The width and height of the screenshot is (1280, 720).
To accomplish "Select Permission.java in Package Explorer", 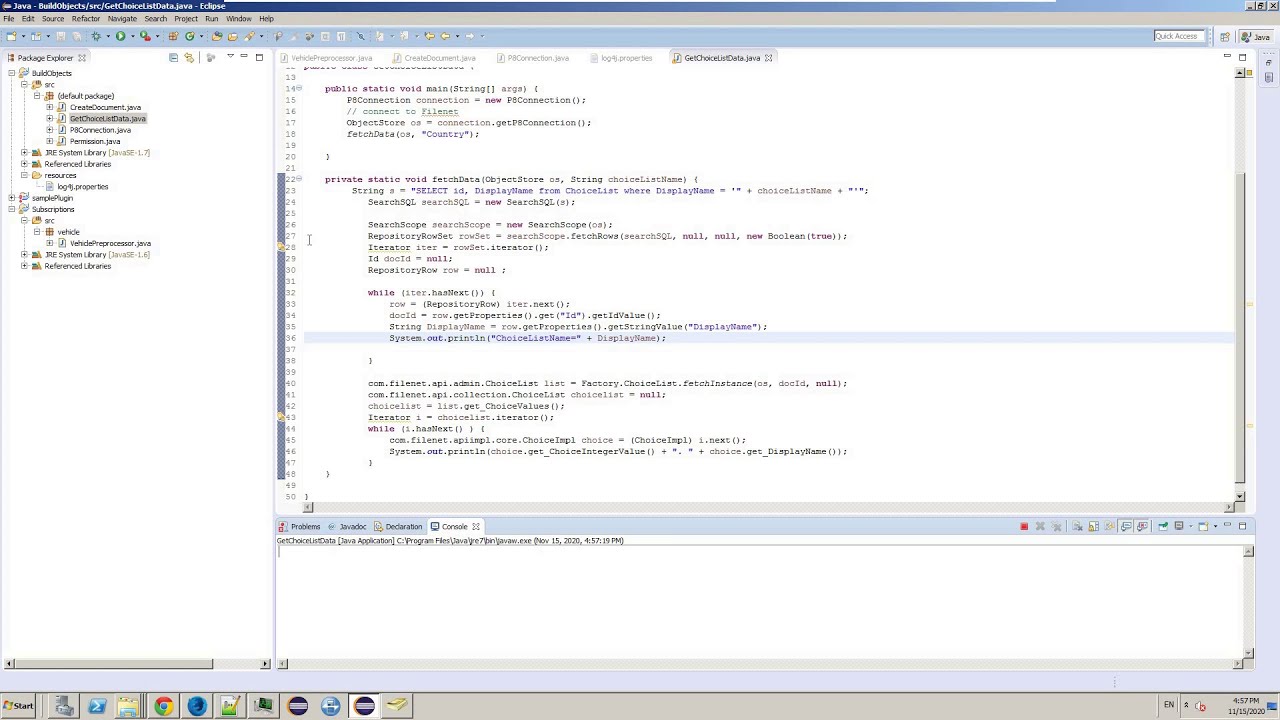I will coord(95,141).
